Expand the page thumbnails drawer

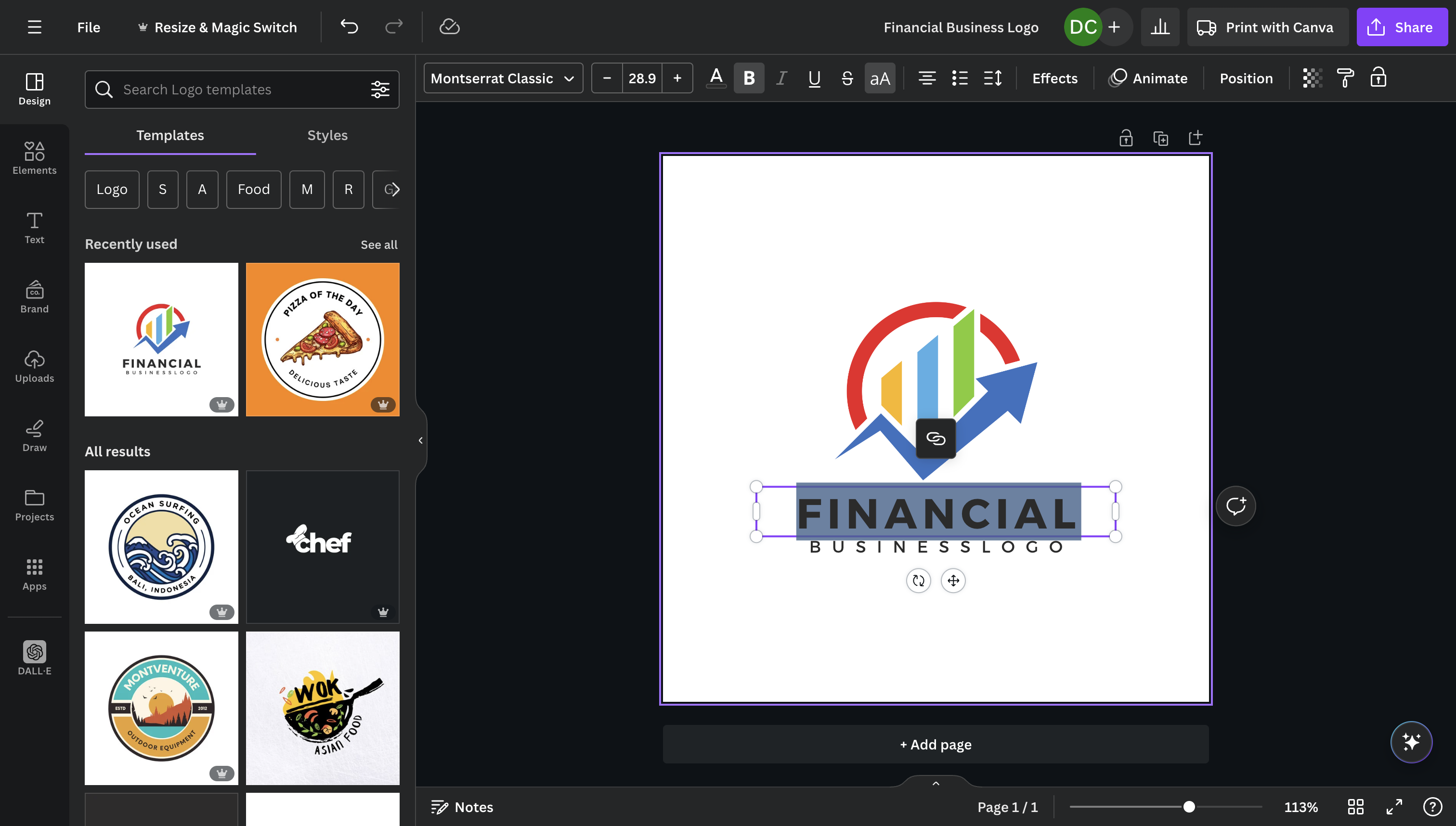coord(936,783)
